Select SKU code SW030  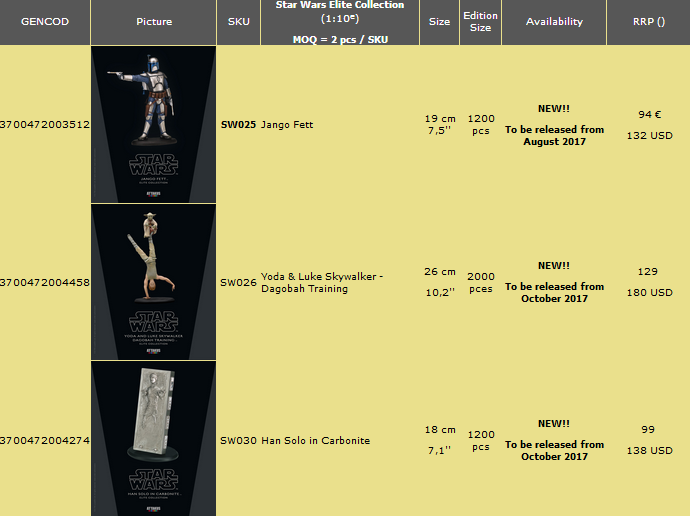click(238, 440)
